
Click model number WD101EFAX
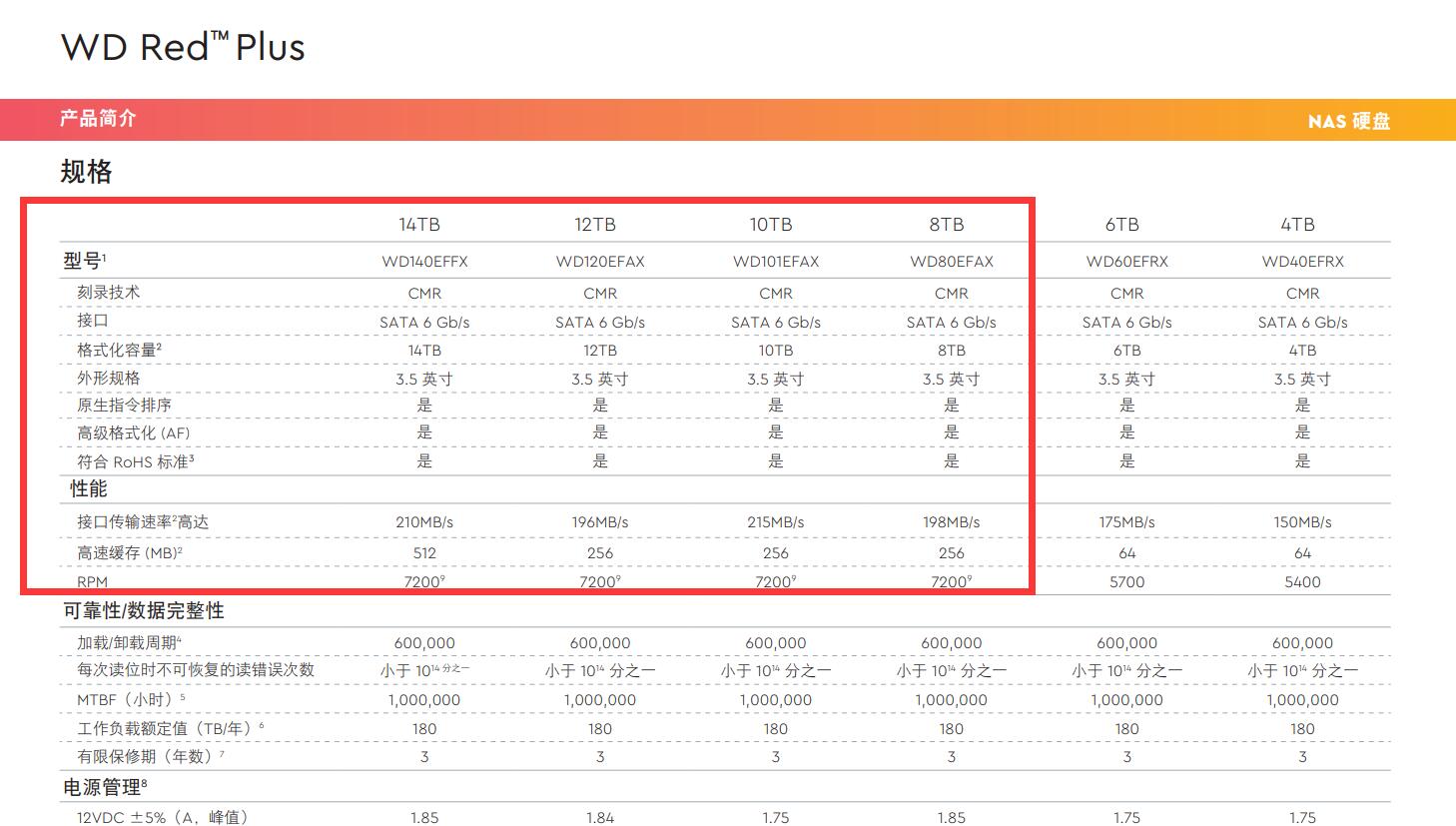coord(776,262)
